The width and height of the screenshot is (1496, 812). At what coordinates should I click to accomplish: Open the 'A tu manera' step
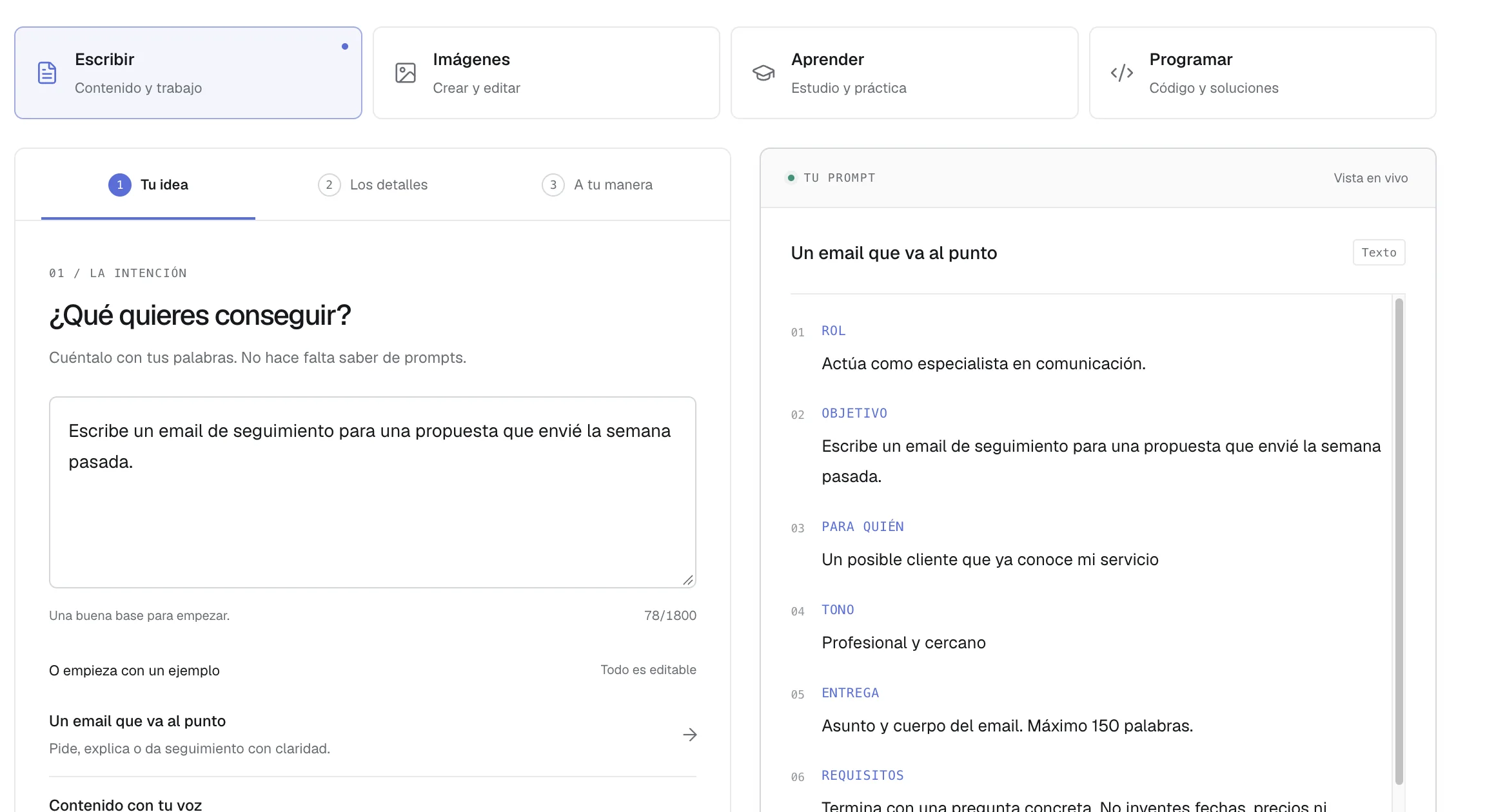597,185
